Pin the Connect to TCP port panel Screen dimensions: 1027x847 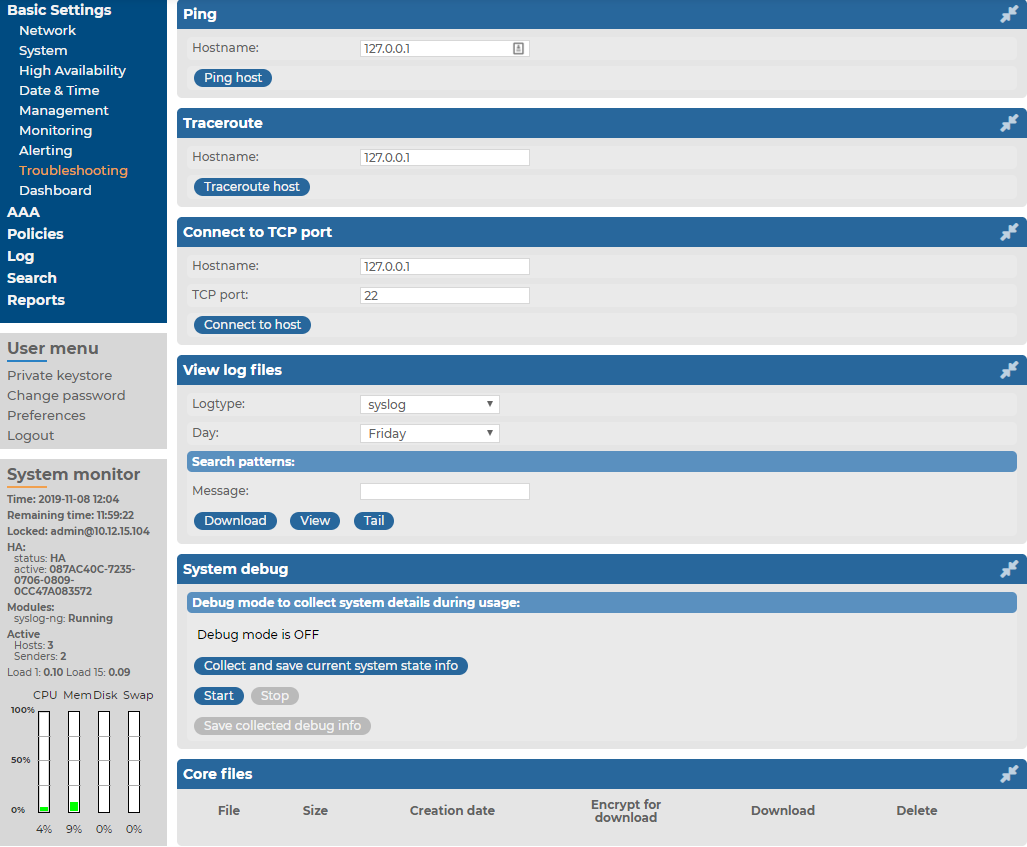[x=1009, y=232]
